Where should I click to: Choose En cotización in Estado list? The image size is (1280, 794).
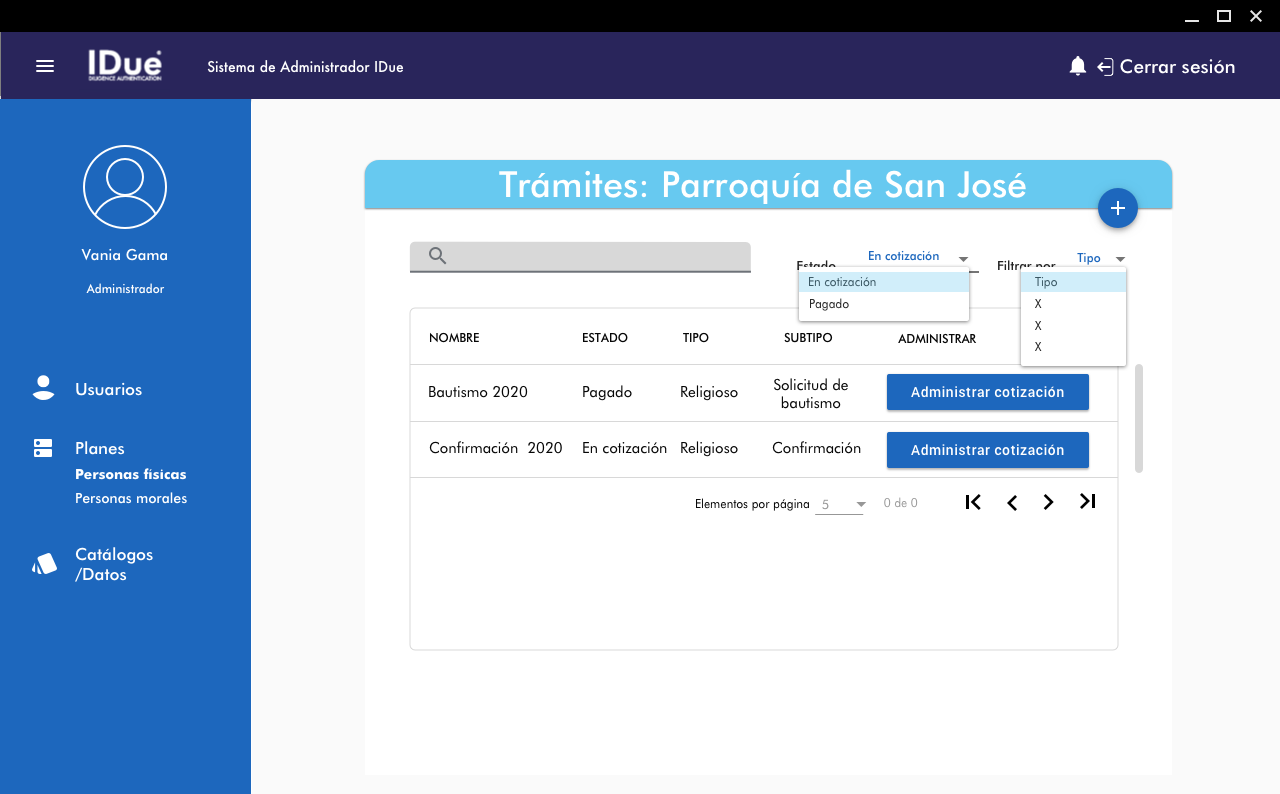[x=842, y=282]
